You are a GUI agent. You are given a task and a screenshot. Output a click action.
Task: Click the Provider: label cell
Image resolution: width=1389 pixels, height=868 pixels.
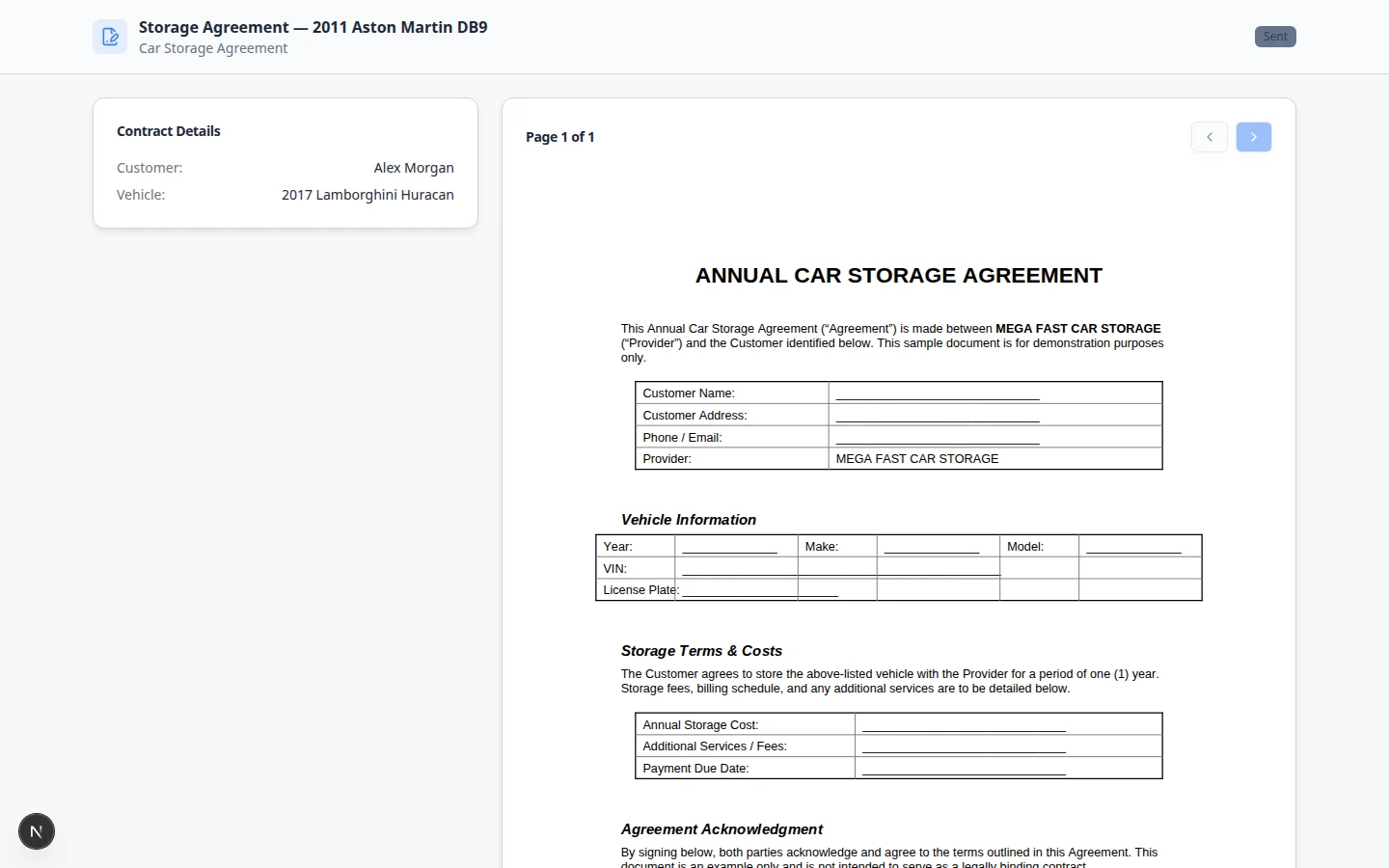732,459
